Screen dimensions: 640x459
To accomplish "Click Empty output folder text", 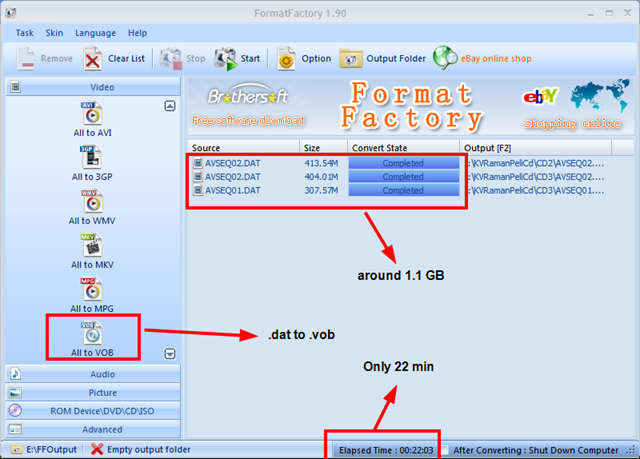I will click(x=149, y=450).
